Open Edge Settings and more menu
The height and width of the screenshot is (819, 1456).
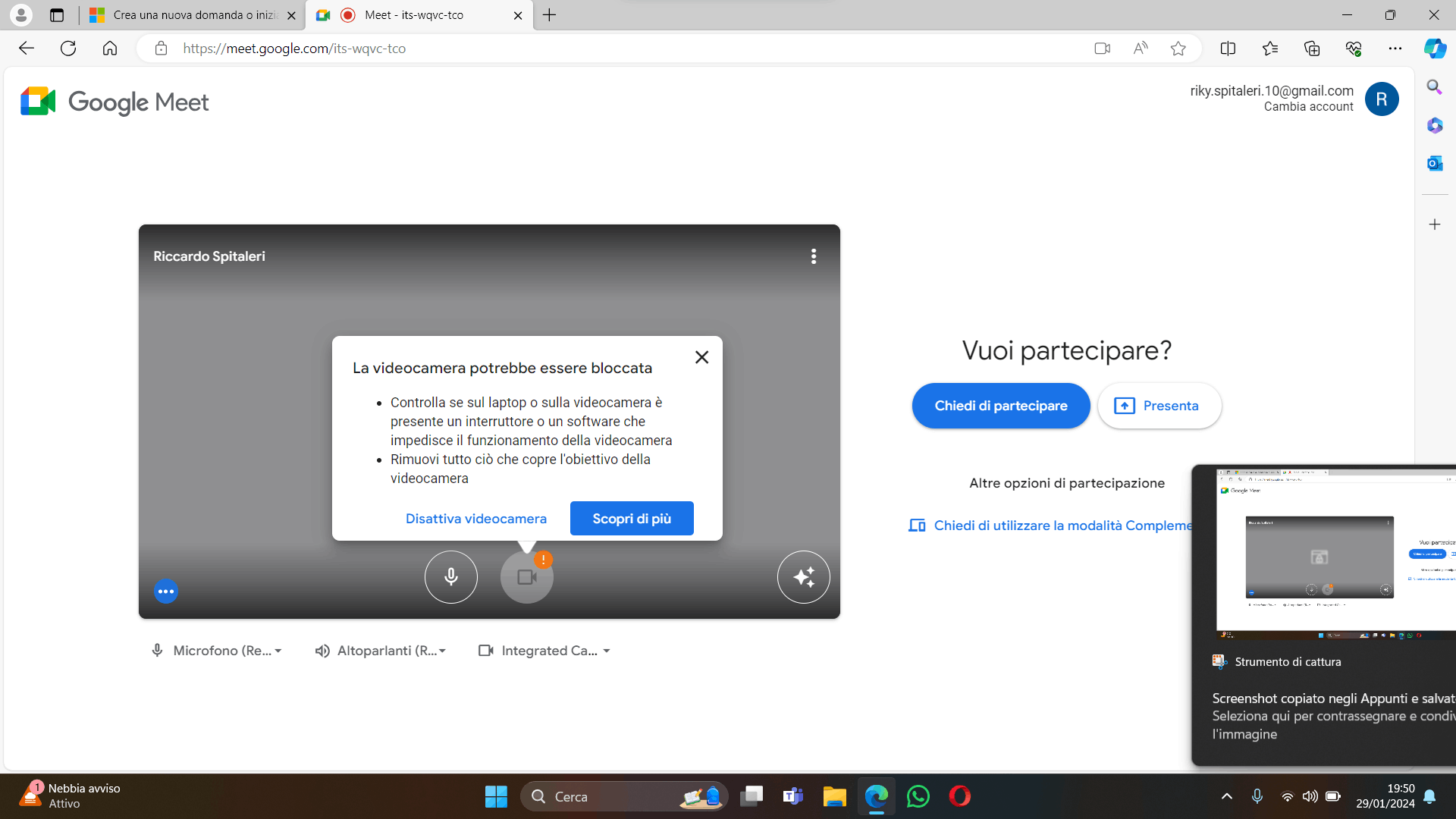pos(1395,49)
